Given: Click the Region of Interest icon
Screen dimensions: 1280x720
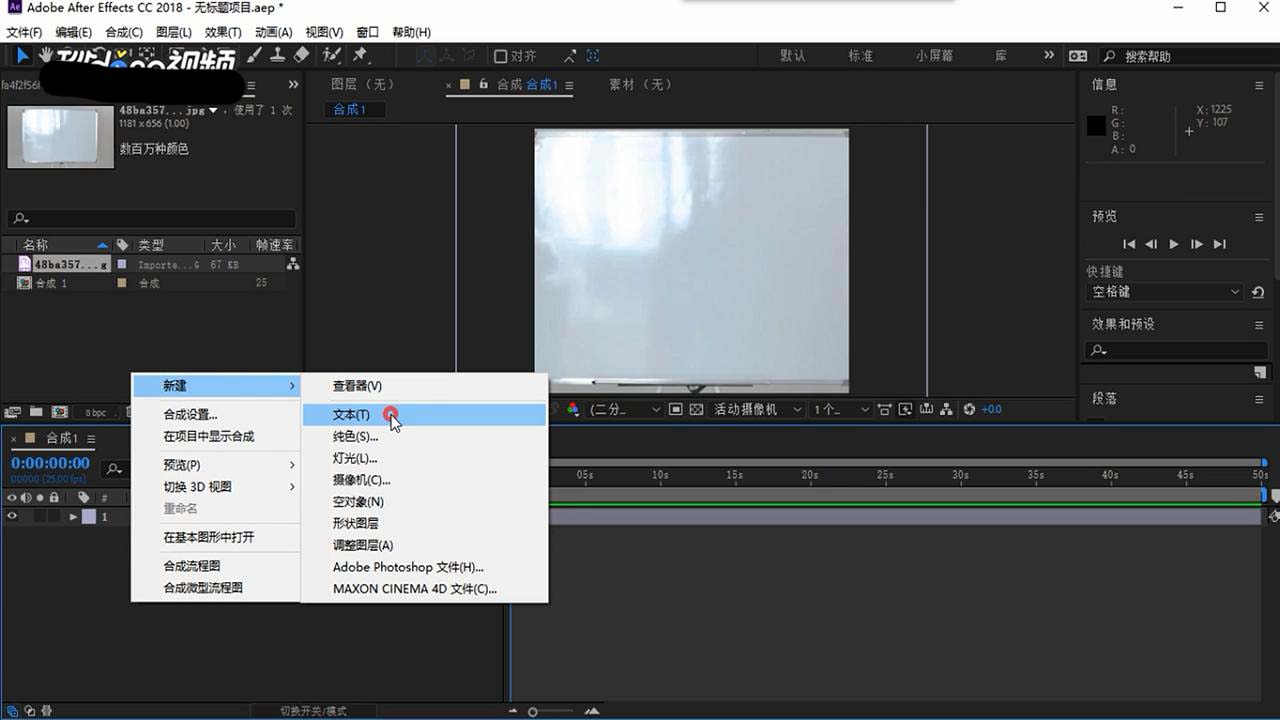Looking at the screenshot, I should pos(678,409).
